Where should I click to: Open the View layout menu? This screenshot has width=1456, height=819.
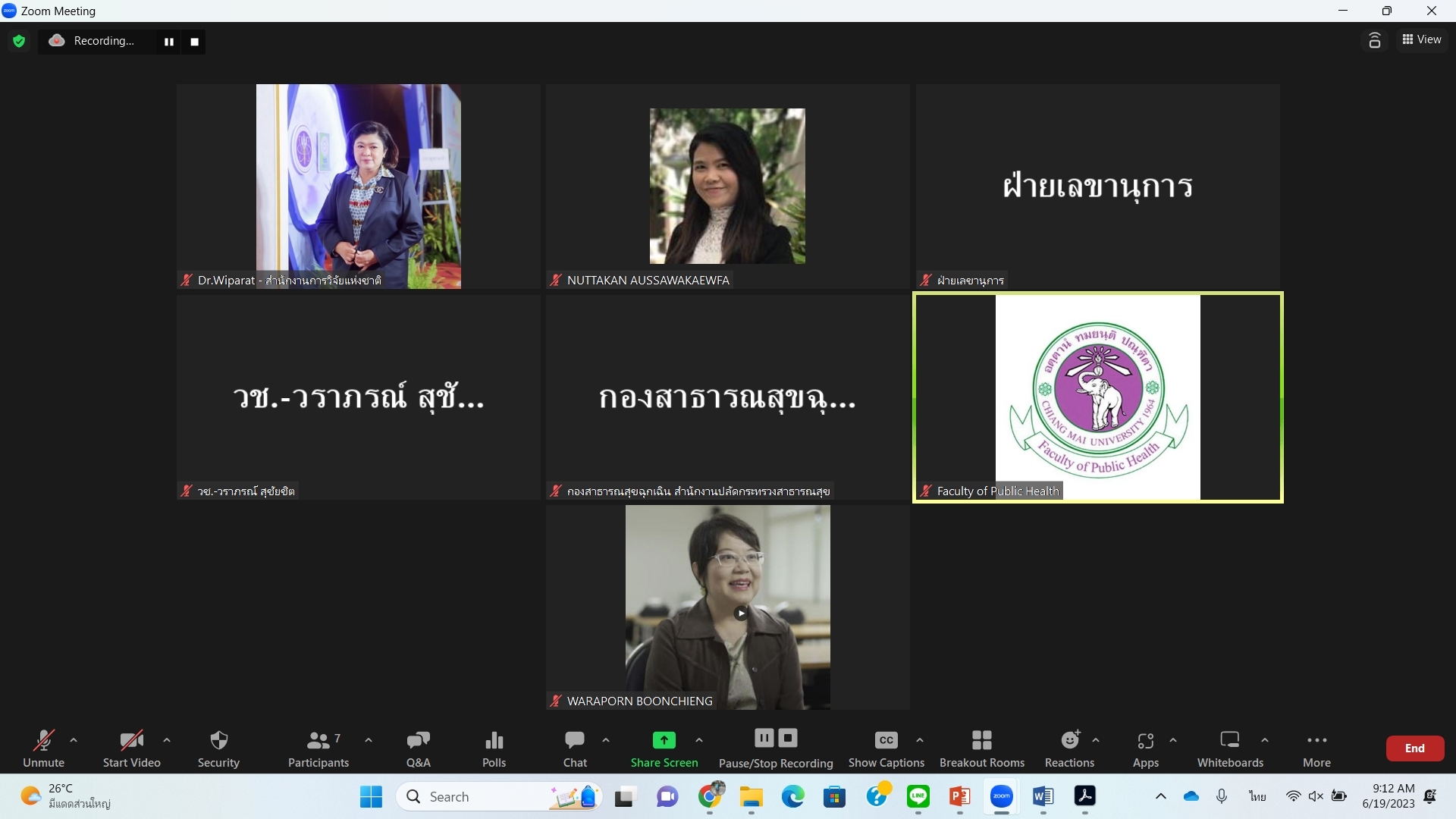(1422, 39)
